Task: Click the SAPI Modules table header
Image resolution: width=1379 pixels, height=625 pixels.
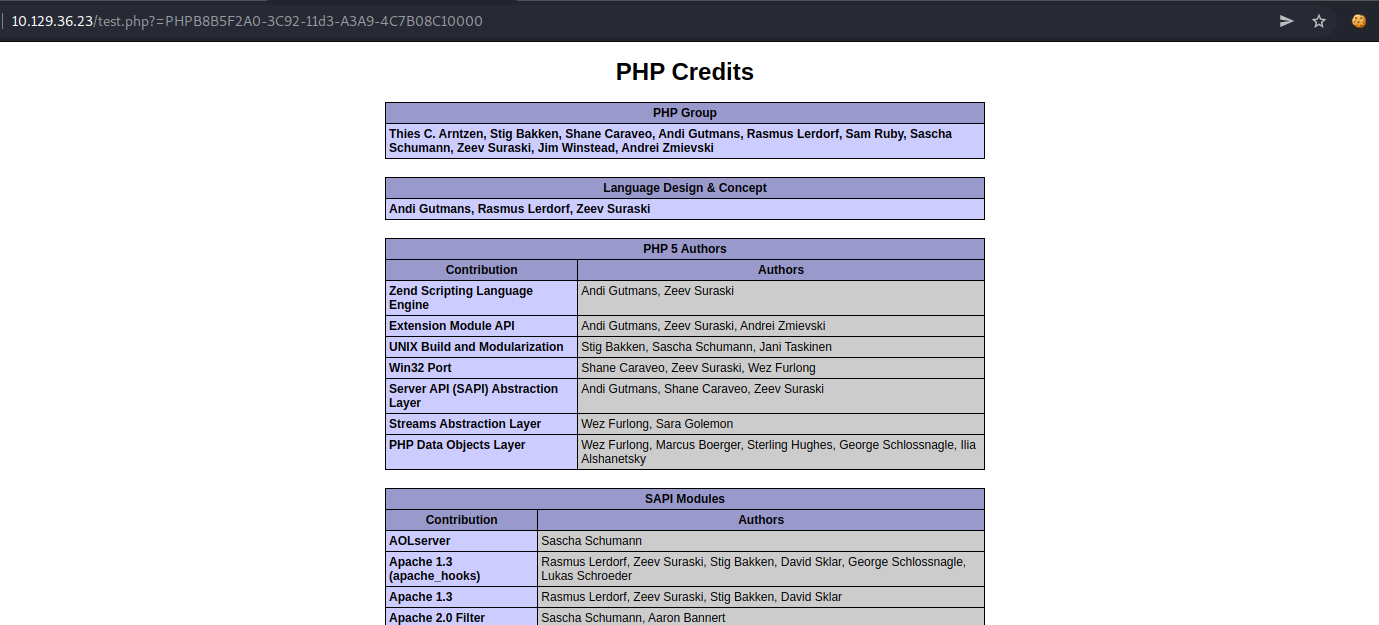Action: tap(685, 499)
